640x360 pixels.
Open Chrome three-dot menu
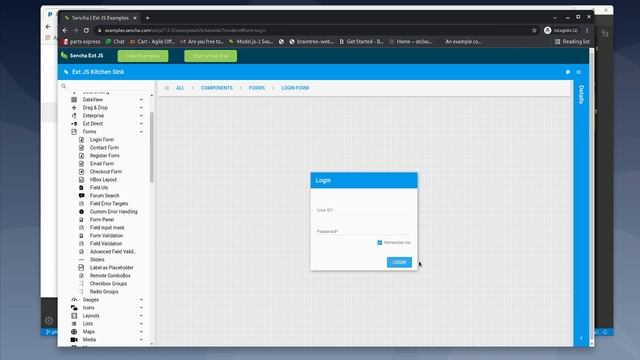click(x=587, y=30)
